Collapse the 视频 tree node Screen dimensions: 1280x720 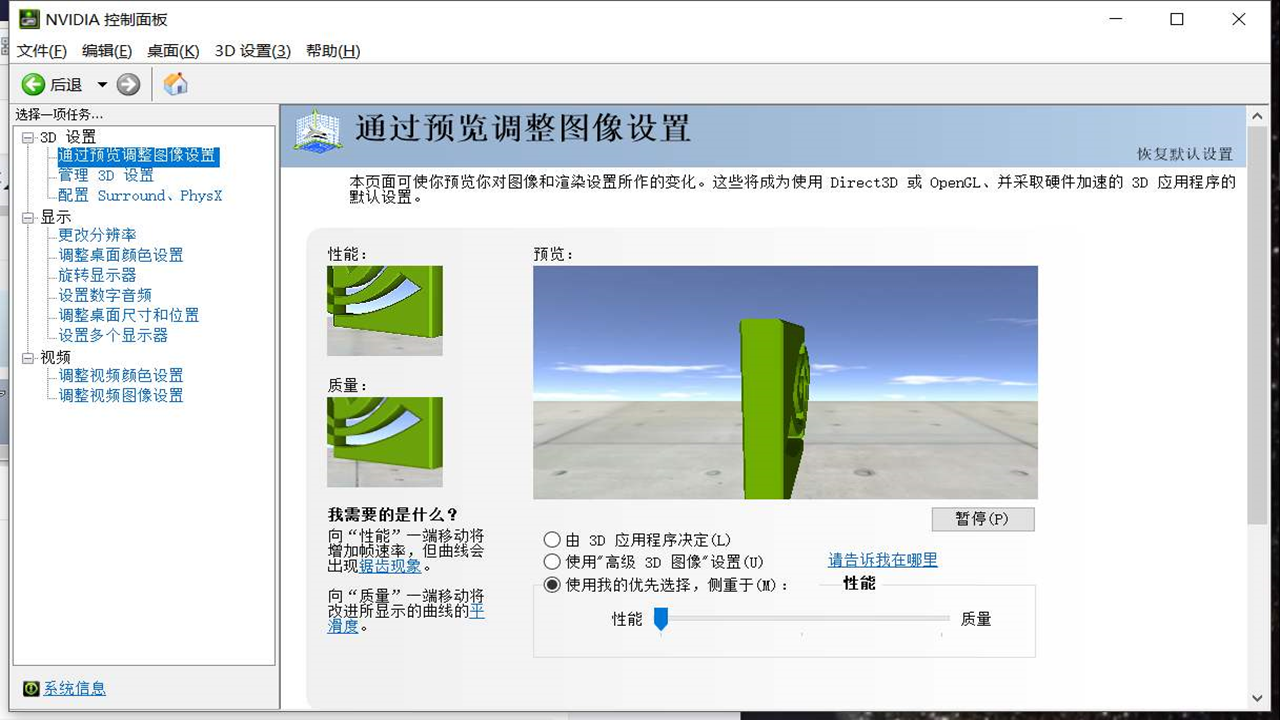click(x=28, y=357)
